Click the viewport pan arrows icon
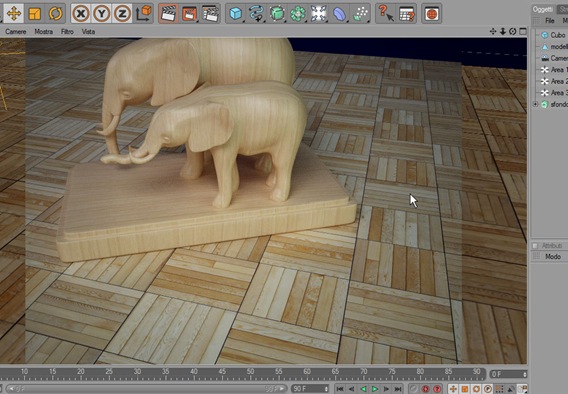The height and width of the screenshot is (394, 568). click(493, 32)
